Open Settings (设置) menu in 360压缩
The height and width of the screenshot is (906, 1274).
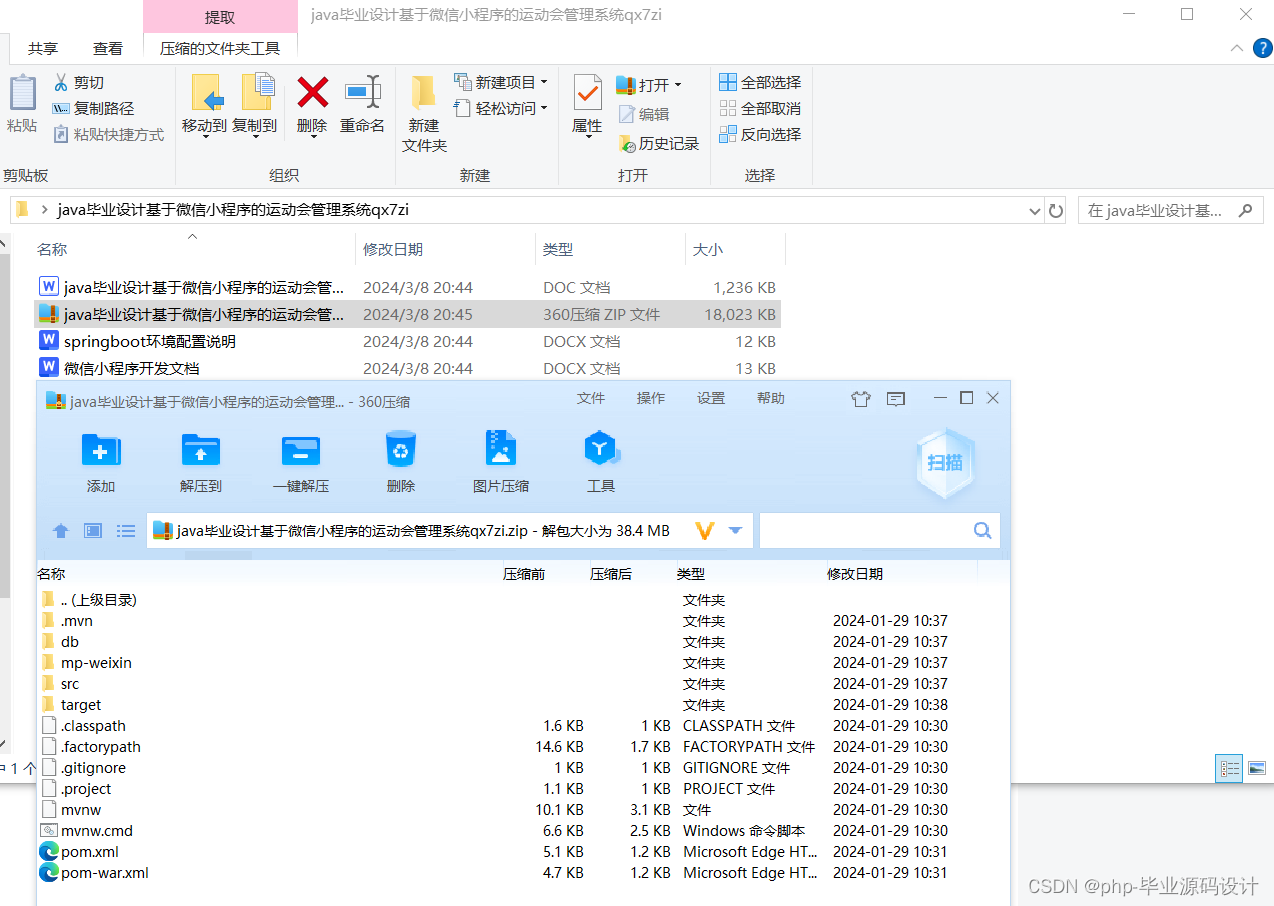[711, 398]
